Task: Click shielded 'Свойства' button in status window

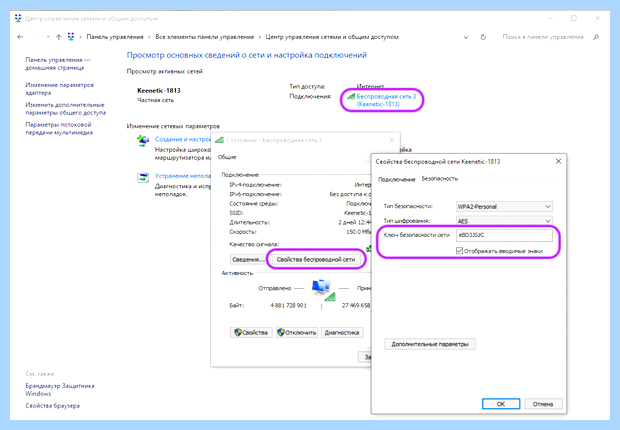Action: click(251, 333)
